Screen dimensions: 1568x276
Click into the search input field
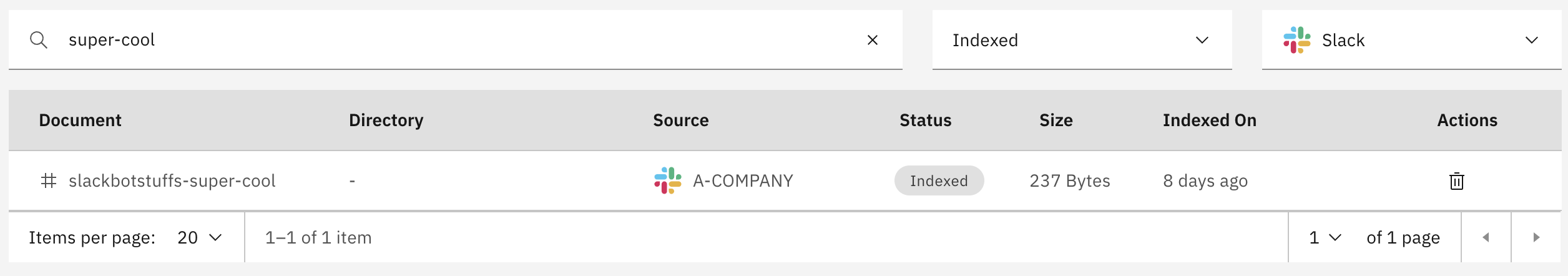[437, 40]
